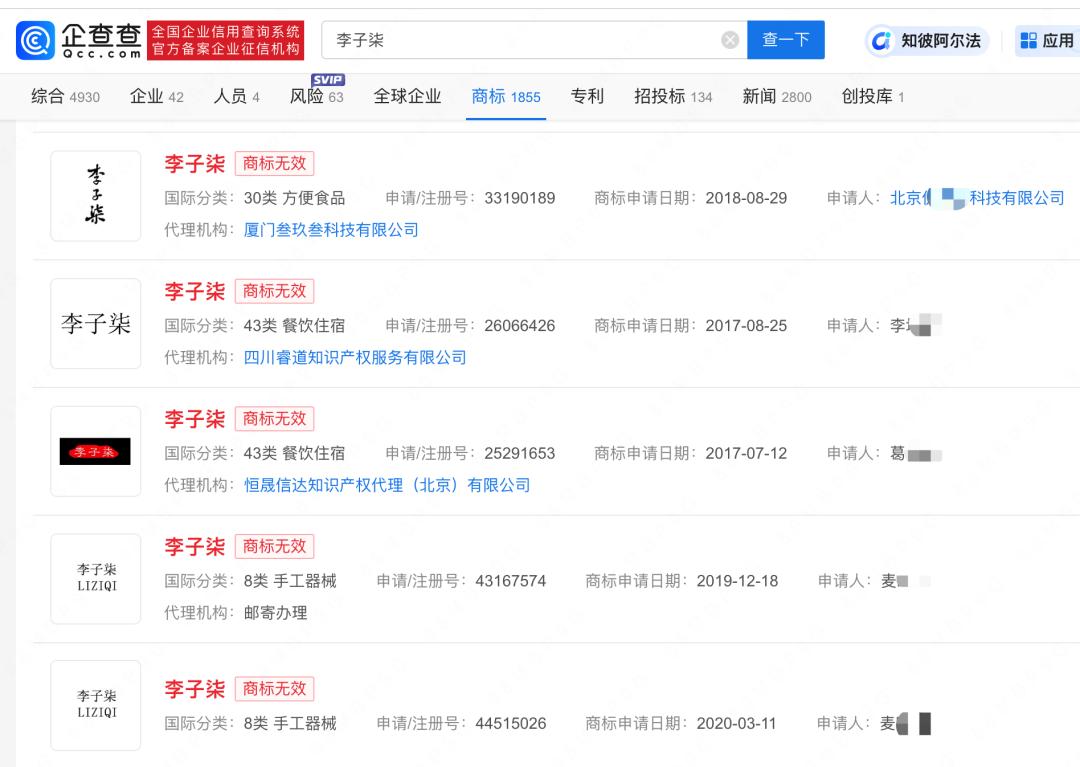
Task: Click the 查一下 search button
Action: click(786, 40)
